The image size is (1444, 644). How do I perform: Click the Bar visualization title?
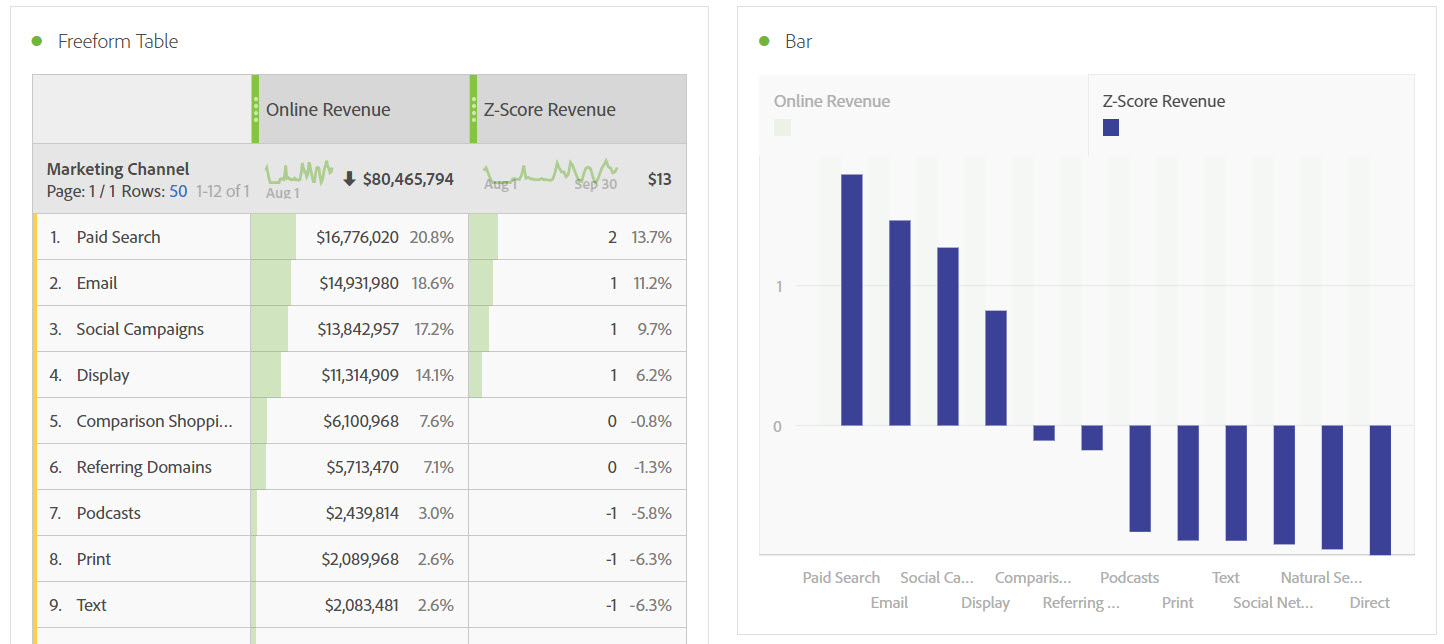click(x=799, y=41)
